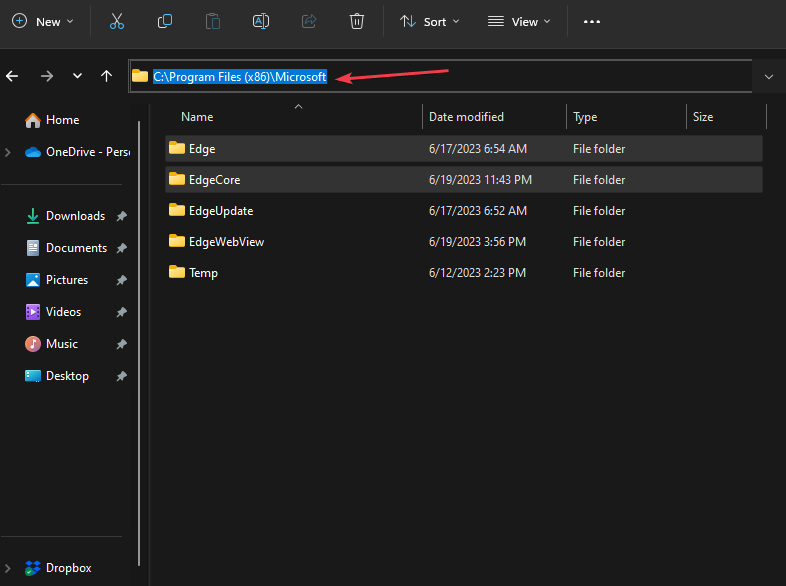Click File folder type of EdgeWebView
The height and width of the screenshot is (586, 786).
[x=599, y=242]
